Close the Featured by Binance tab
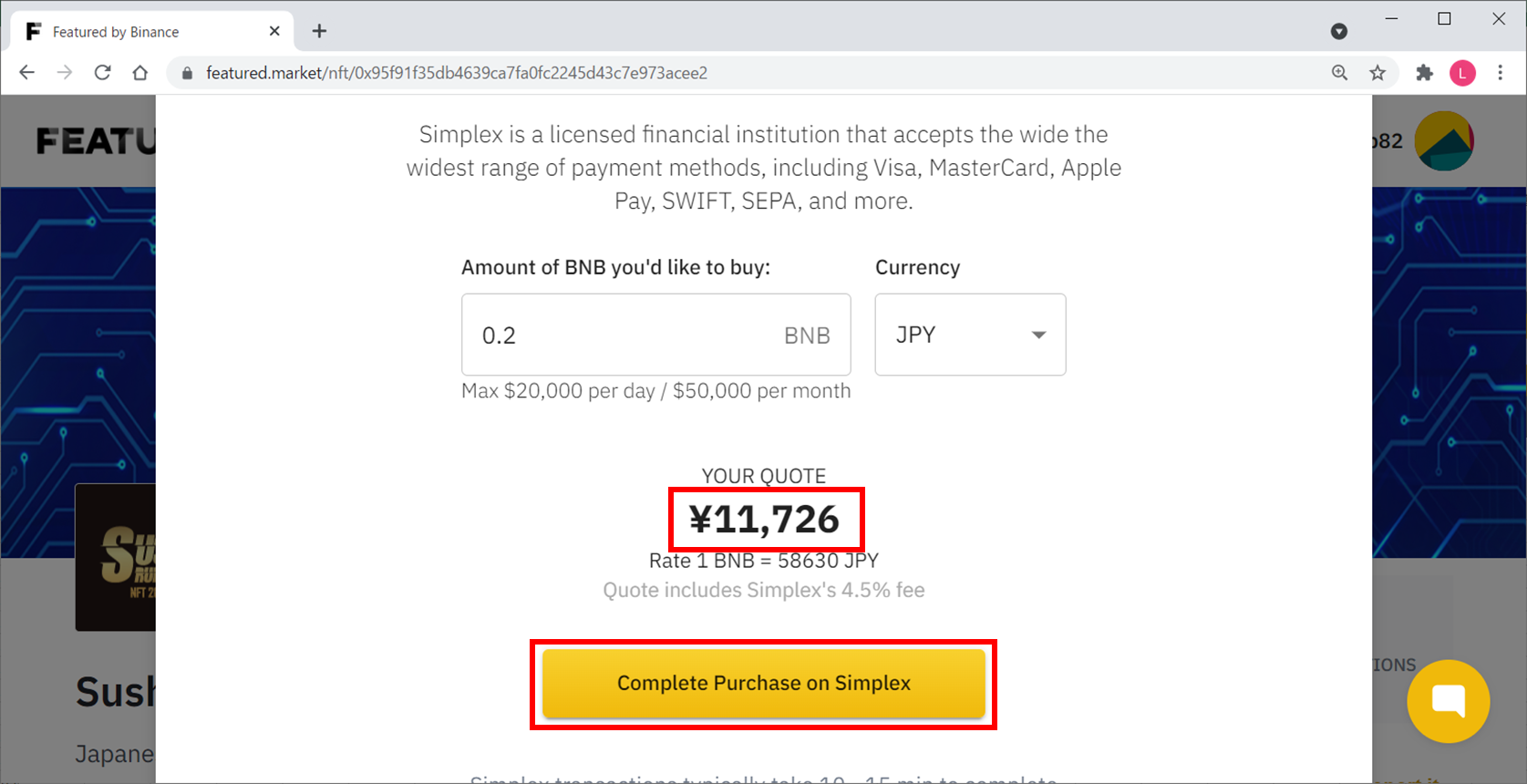This screenshot has height=784, width=1527. [x=274, y=31]
